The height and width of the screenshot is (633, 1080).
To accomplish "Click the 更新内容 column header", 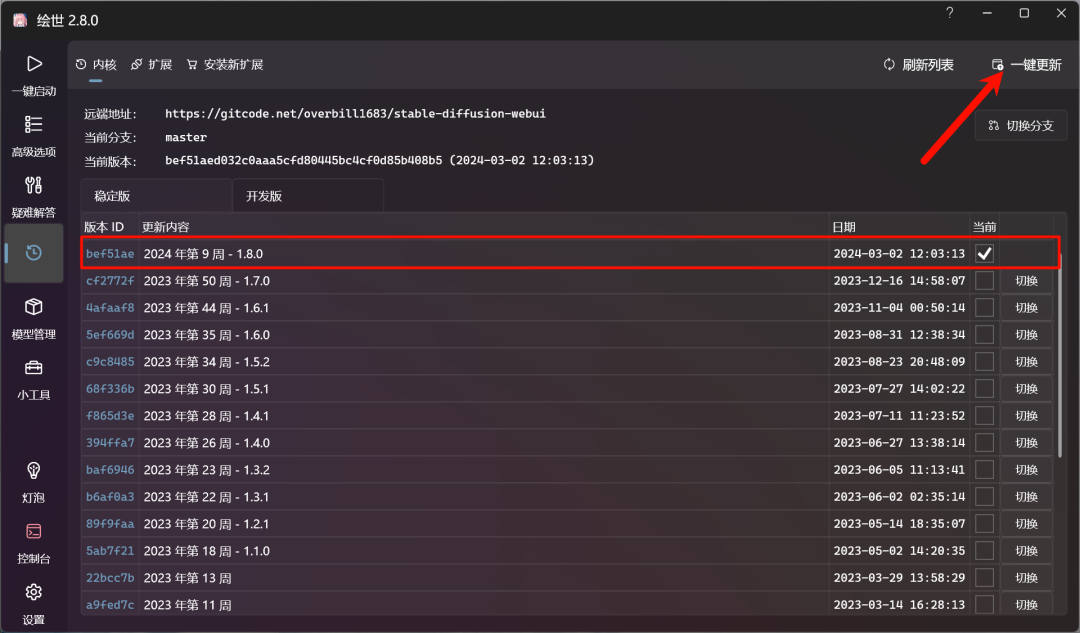I will (165, 227).
